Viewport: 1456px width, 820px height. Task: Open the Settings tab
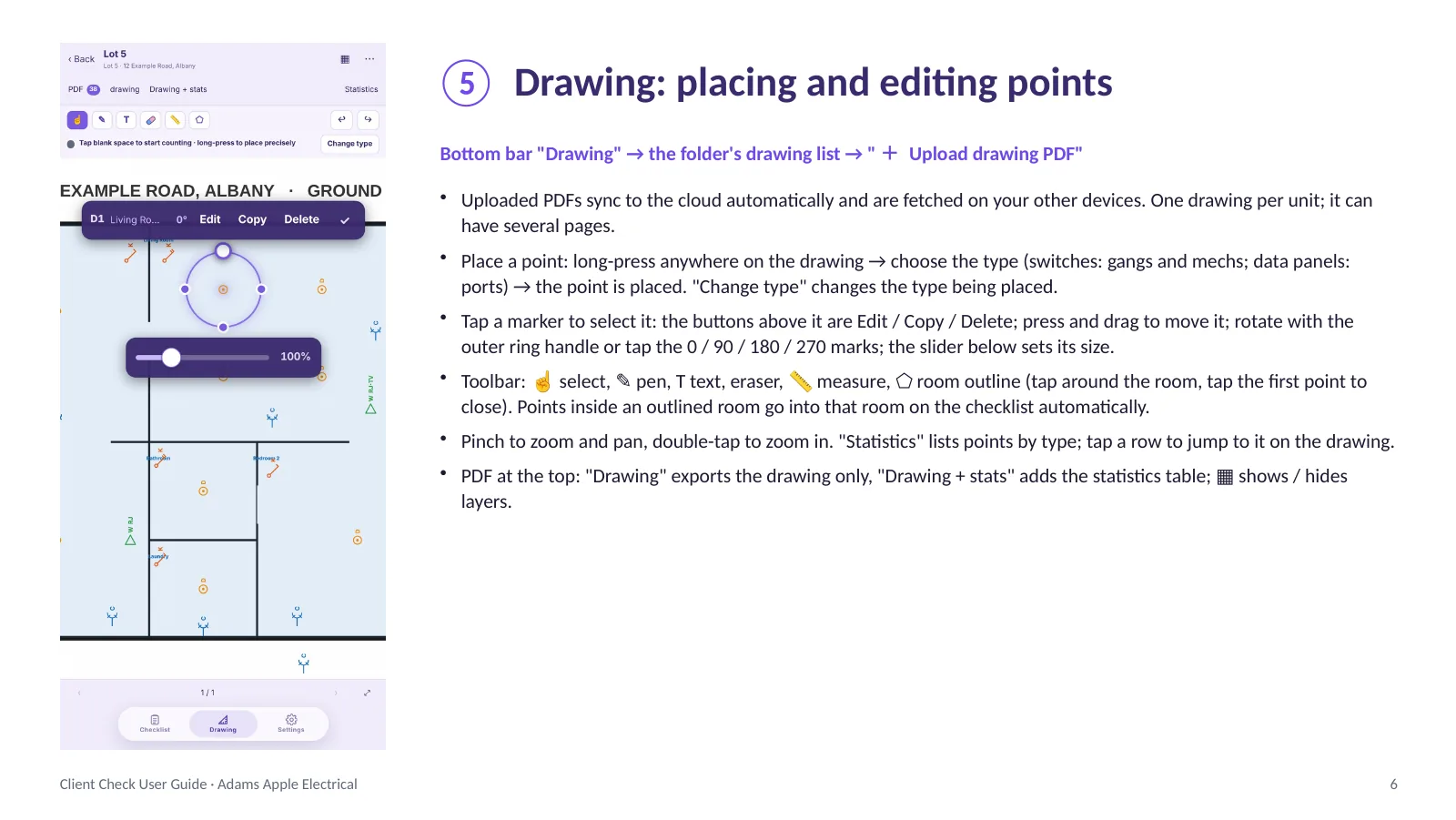(x=291, y=724)
